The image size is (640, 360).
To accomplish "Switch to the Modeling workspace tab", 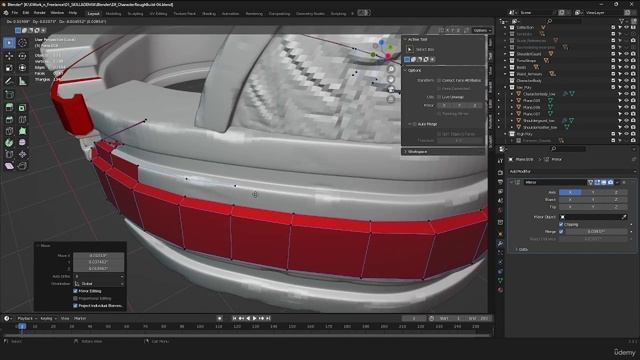I will tap(113, 13).
